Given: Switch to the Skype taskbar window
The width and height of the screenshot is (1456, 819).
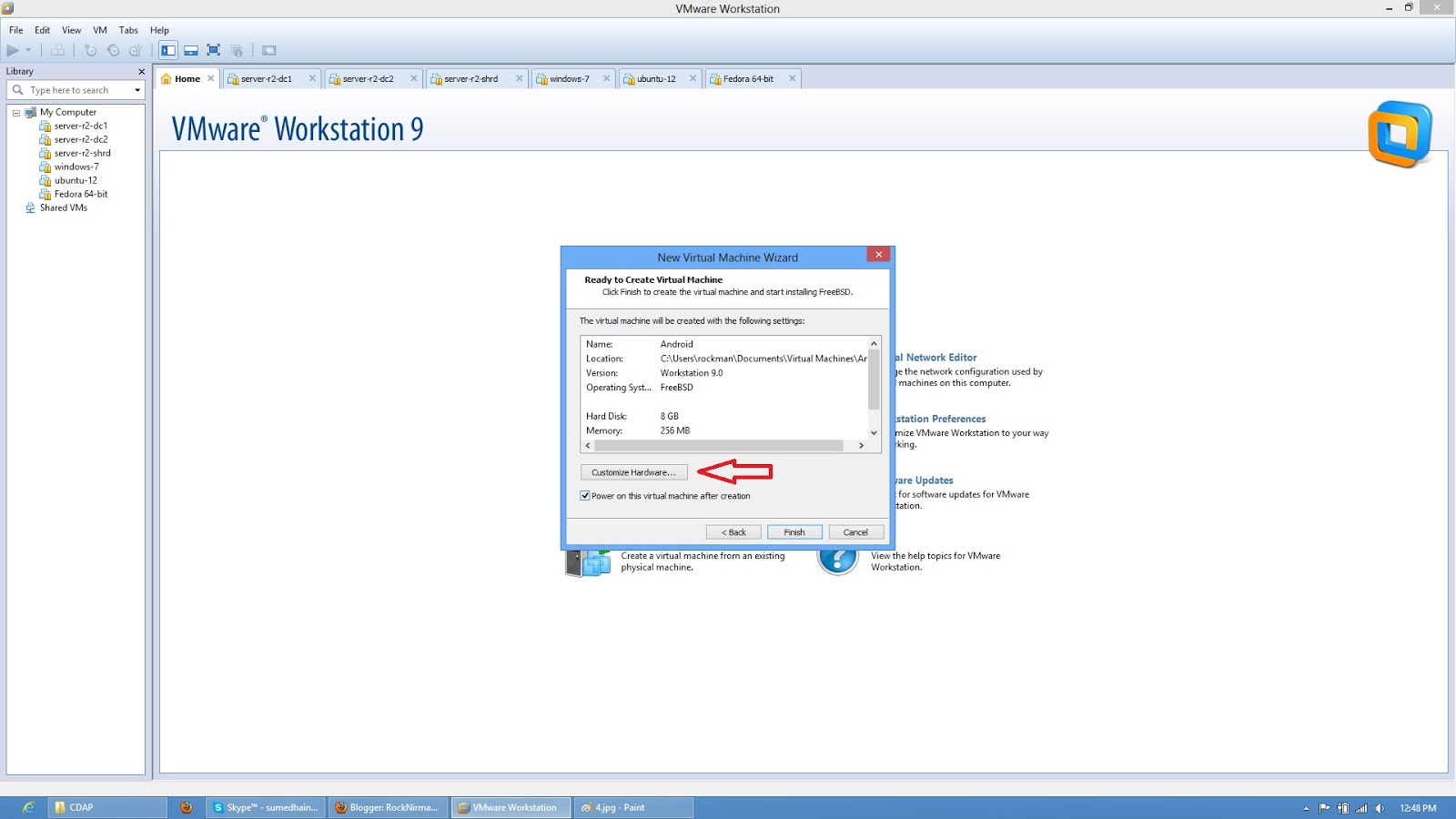Looking at the screenshot, I should pyautogui.click(x=266, y=807).
